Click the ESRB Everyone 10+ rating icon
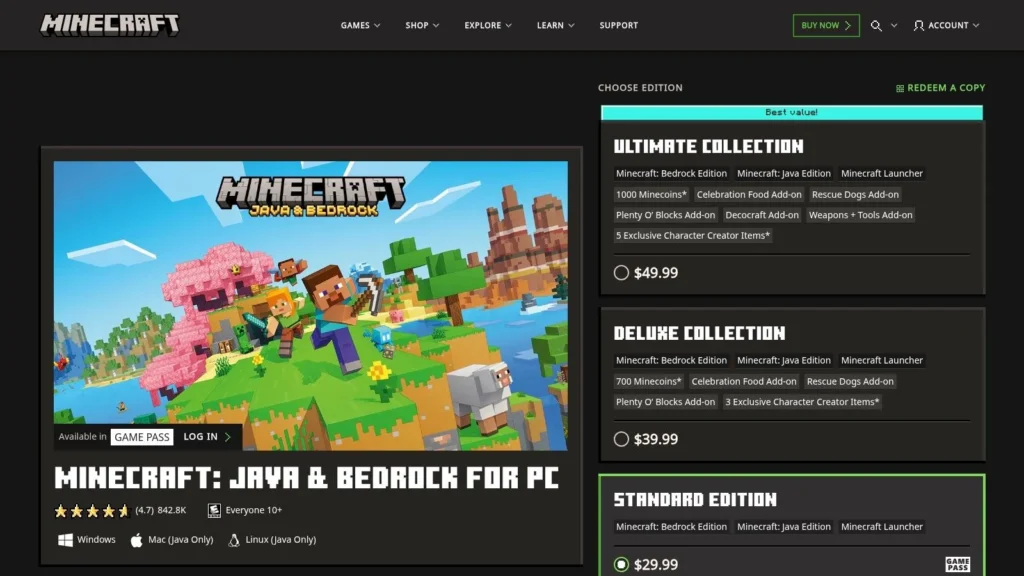The height and width of the screenshot is (576, 1024). pyautogui.click(x=214, y=510)
